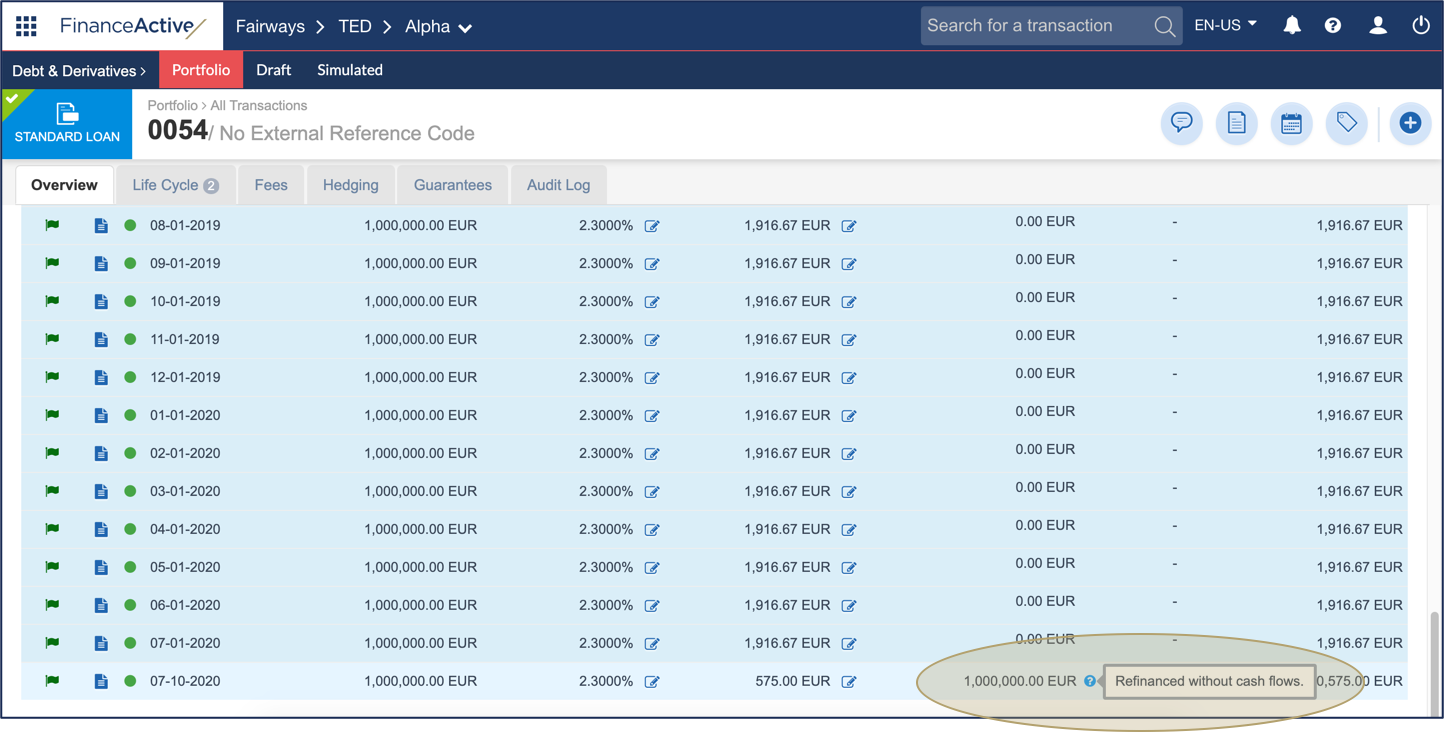Go to Fairways in the breadcrumb
The width and height of the screenshot is (1444, 732).
coord(270,27)
